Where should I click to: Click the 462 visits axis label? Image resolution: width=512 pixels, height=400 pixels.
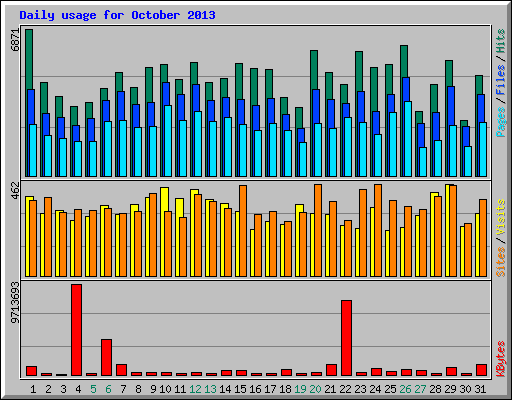(x=15, y=190)
